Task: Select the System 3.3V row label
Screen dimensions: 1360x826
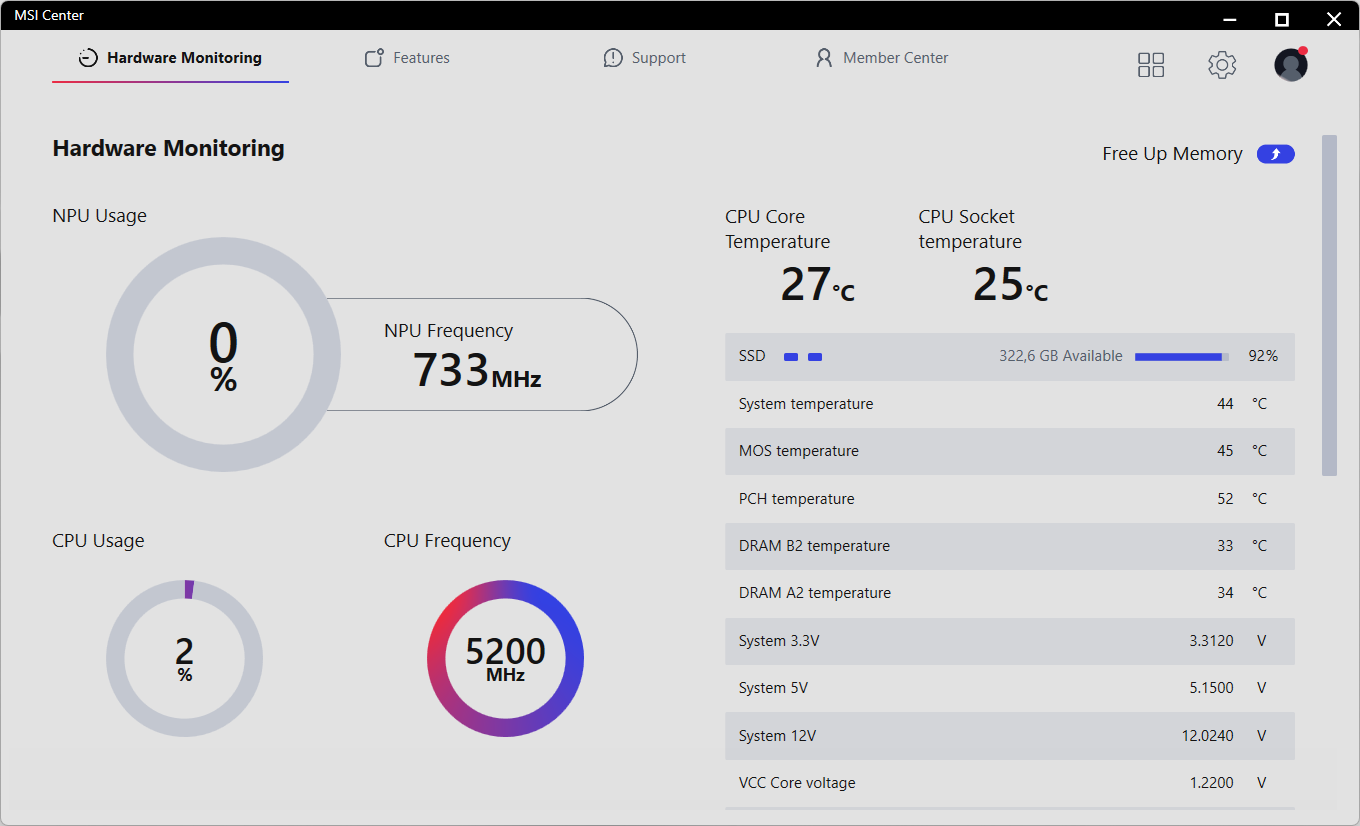Action: pos(779,641)
